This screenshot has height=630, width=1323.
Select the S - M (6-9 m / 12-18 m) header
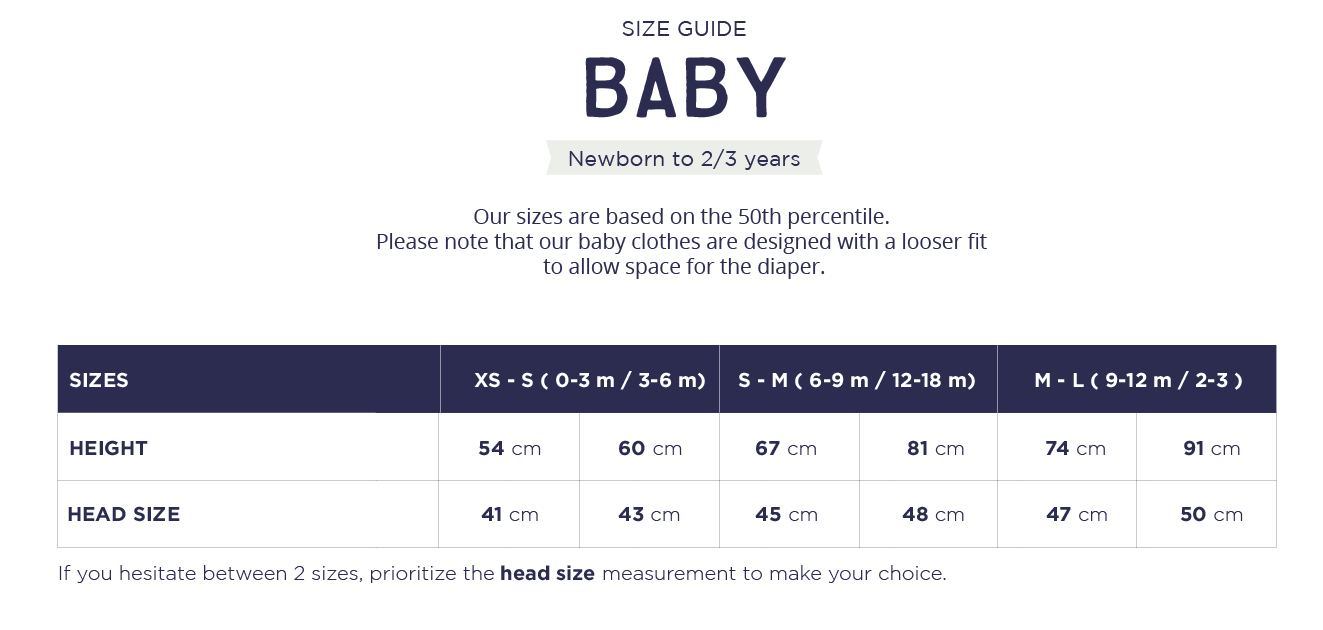[x=858, y=379]
